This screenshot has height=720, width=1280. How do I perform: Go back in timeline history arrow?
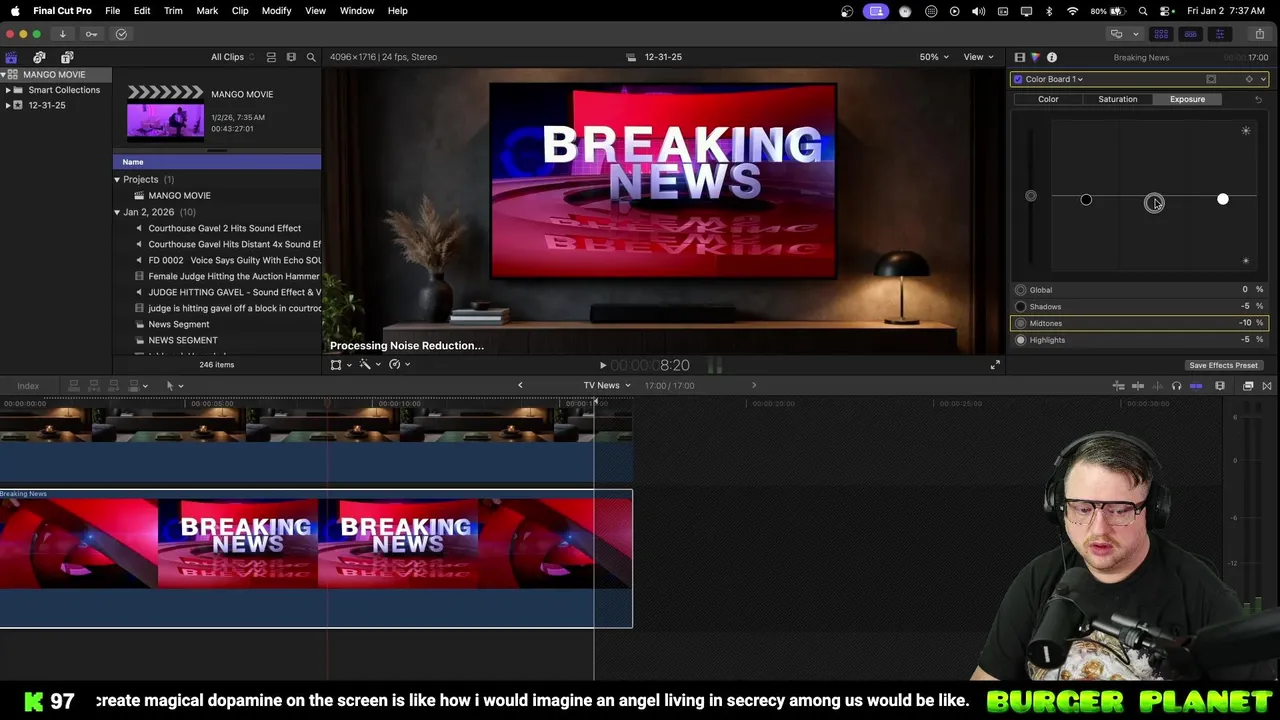(x=520, y=385)
